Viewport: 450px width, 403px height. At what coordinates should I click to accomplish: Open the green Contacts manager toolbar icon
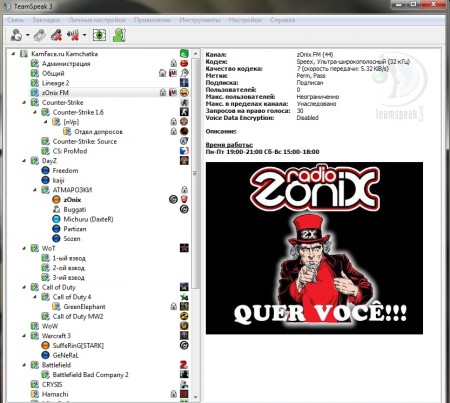[x=119, y=35]
